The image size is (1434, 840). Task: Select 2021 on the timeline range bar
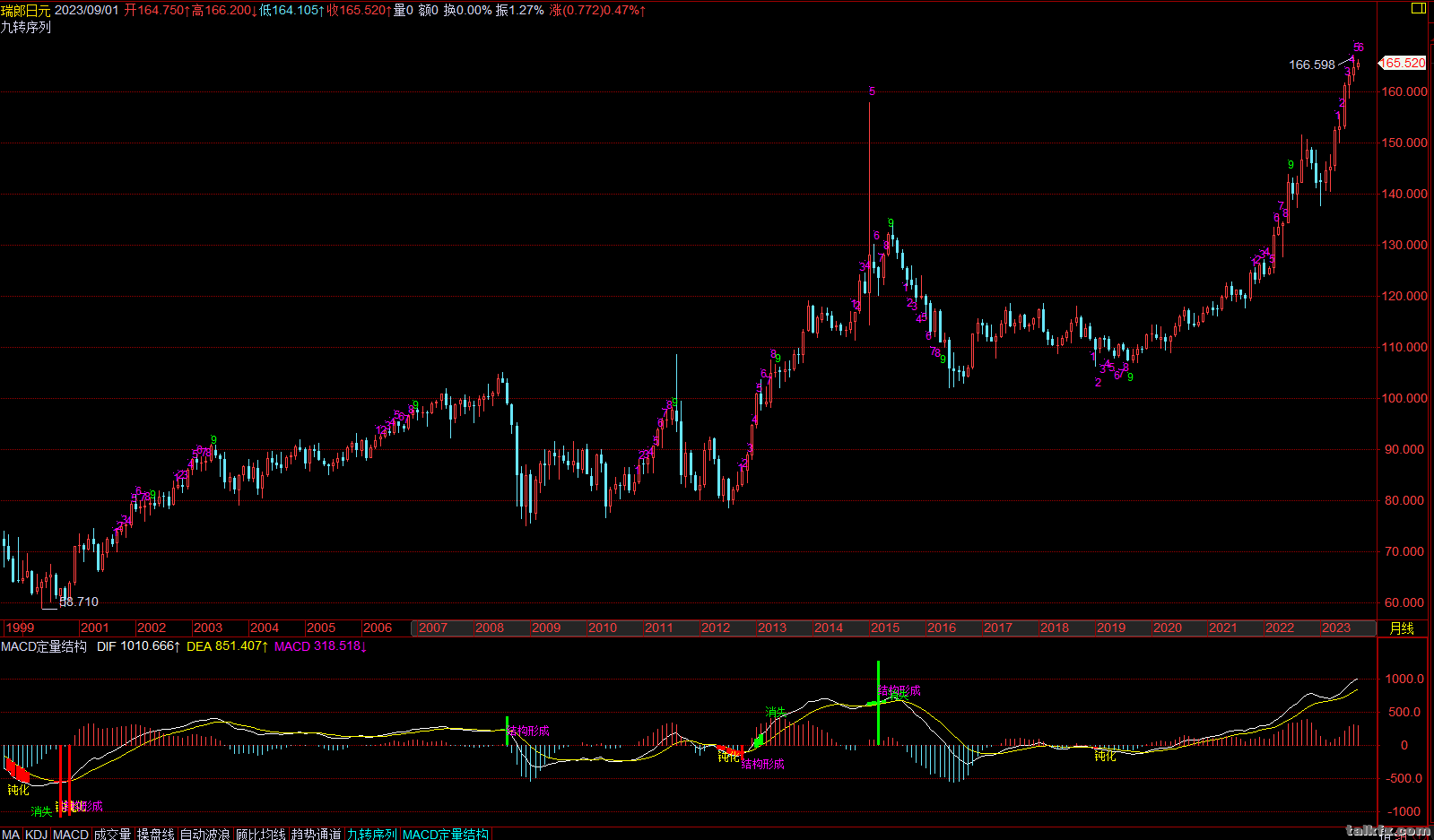[x=1223, y=628]
